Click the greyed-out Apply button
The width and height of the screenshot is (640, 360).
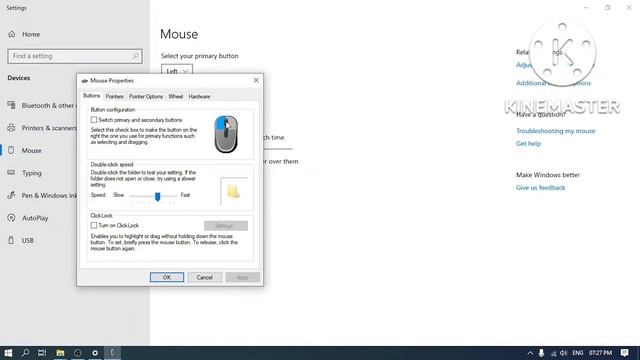(x=242, y=277)
